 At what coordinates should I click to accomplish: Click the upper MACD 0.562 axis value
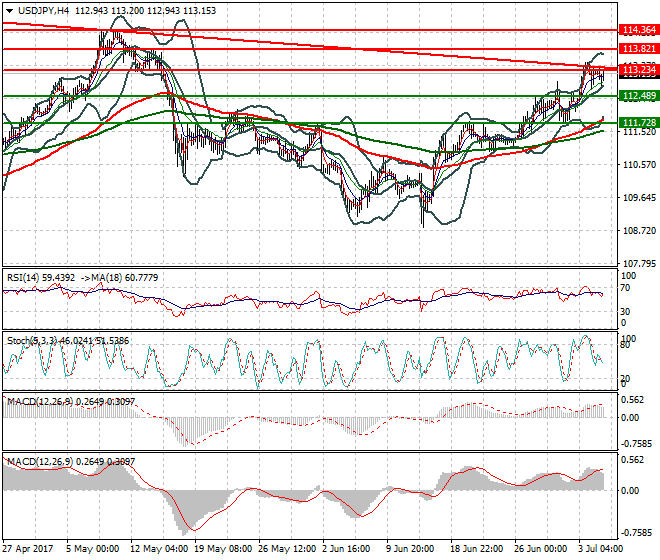click(x=633, y=400)
